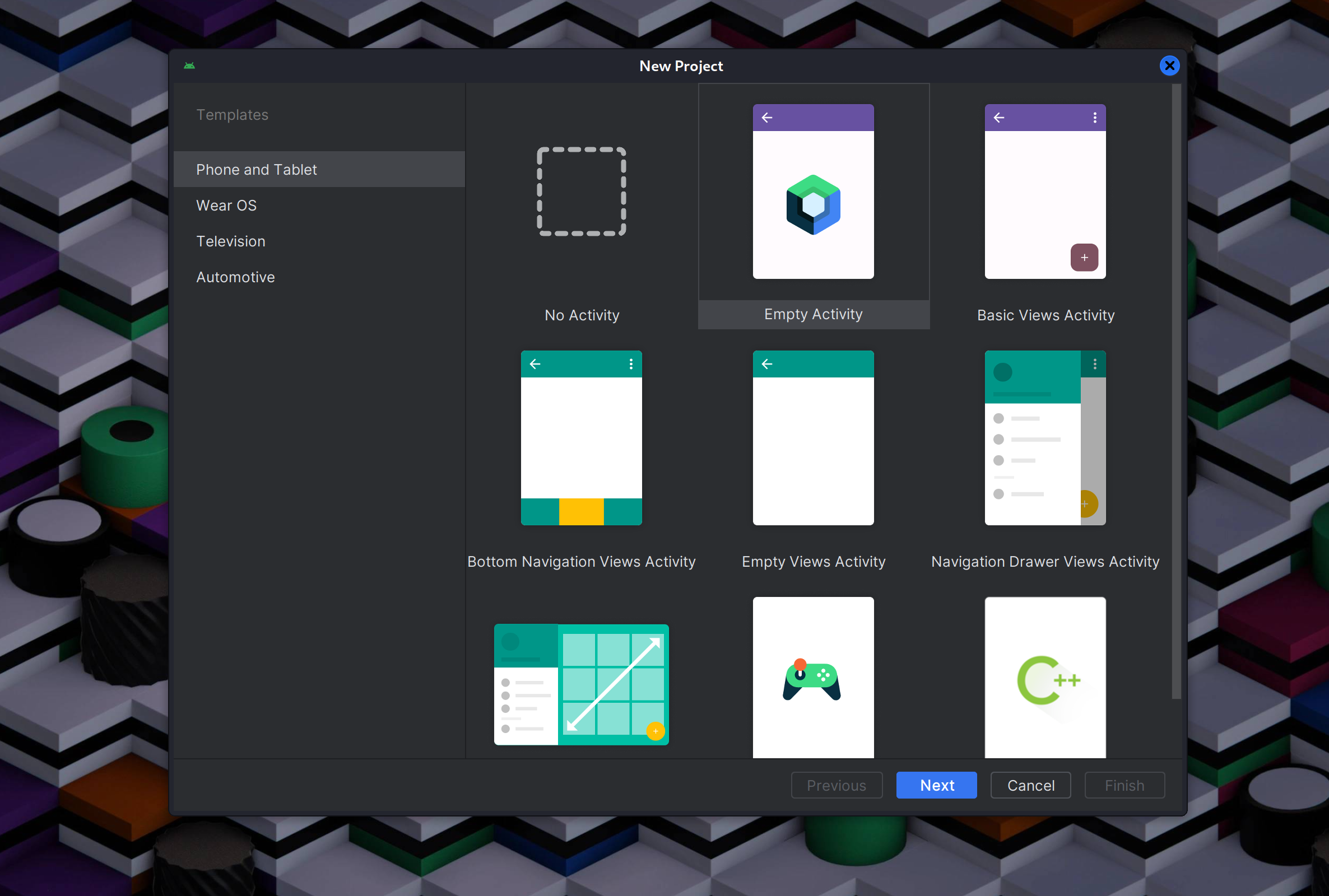Click the disabled Previous button
This screenshot has width=1329, height=896.
837,785
